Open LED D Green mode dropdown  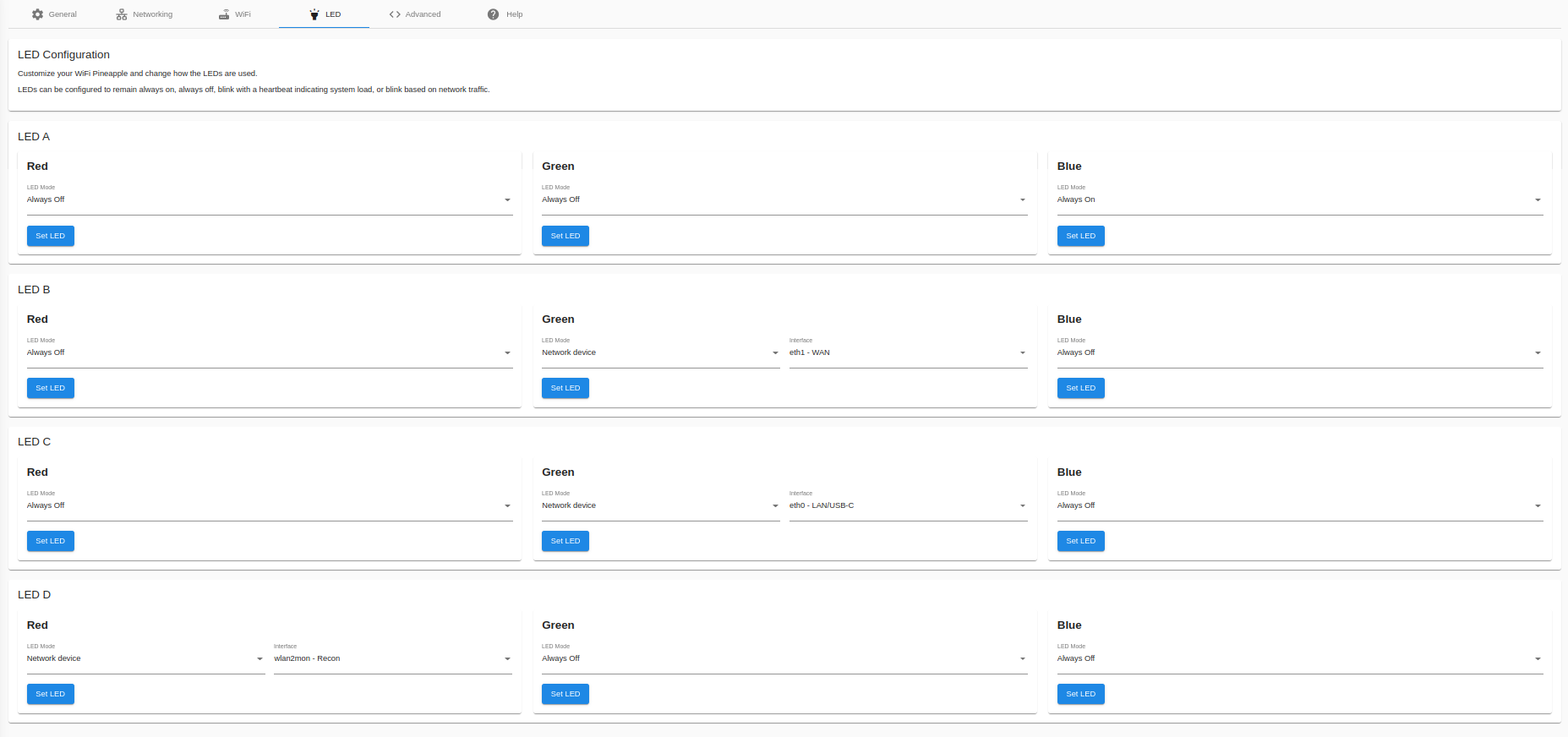pos(784,659)
